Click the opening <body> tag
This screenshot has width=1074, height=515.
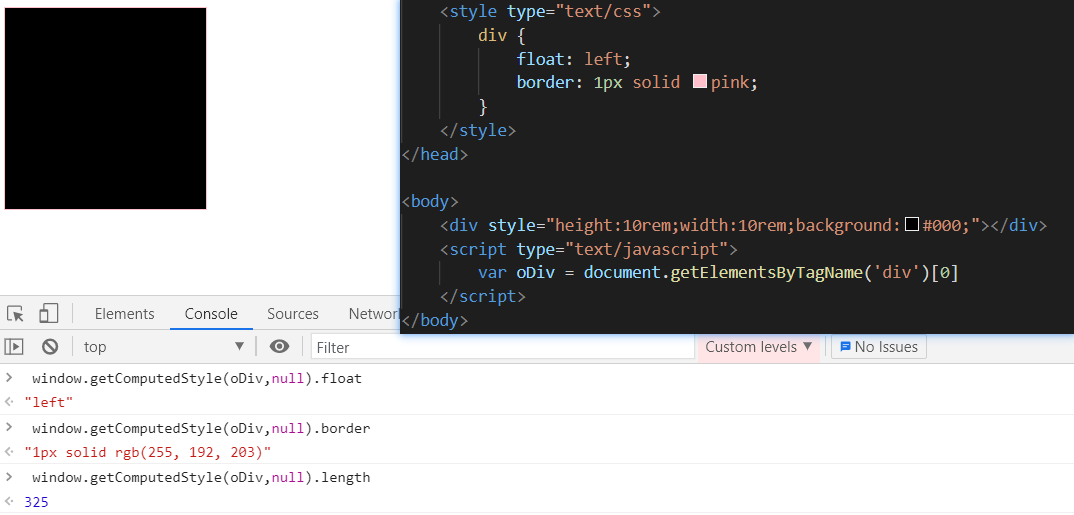(430, 201)
